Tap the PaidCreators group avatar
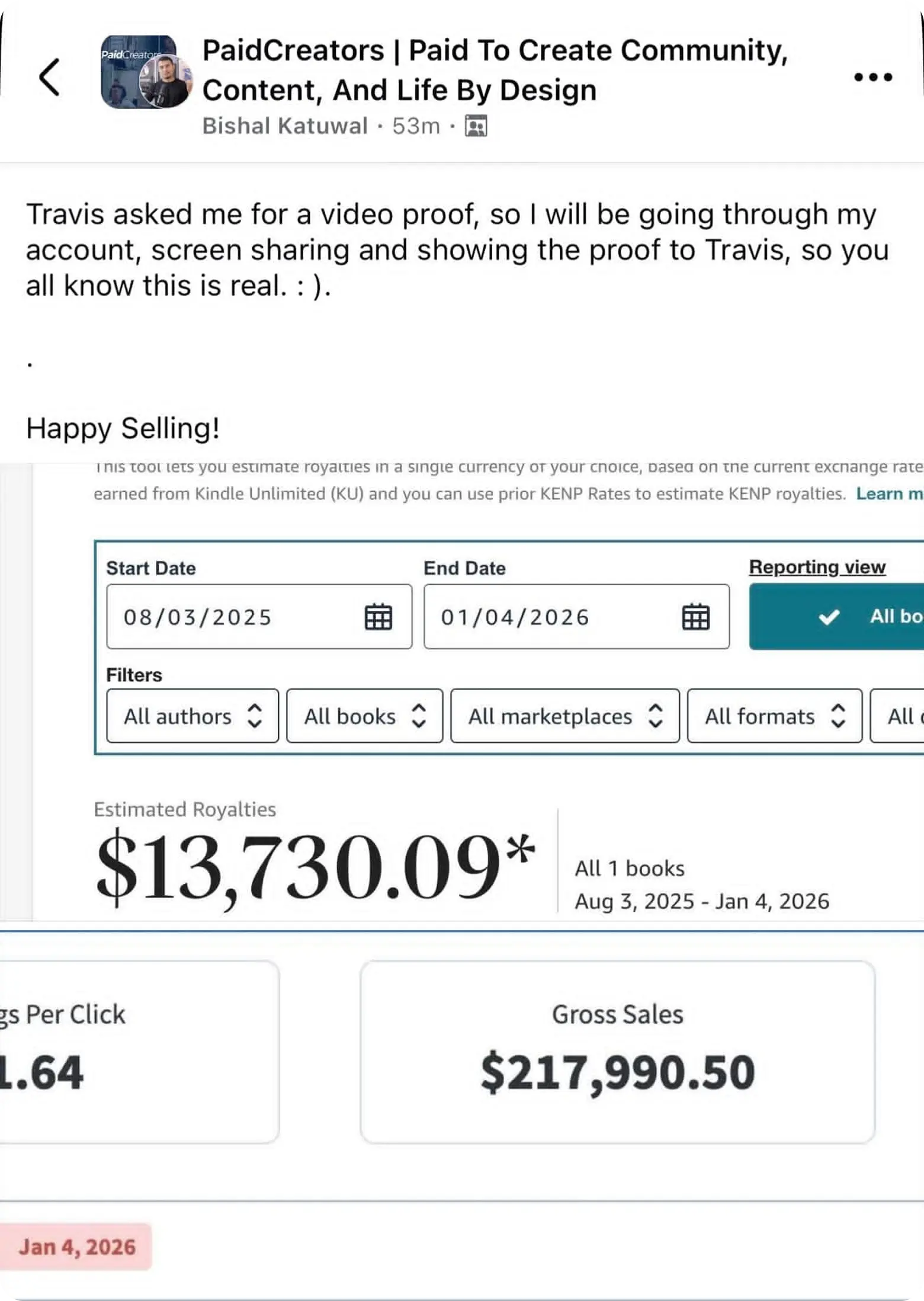Image resolution: width=924 pixels, height=1301 pixels. 145,72
